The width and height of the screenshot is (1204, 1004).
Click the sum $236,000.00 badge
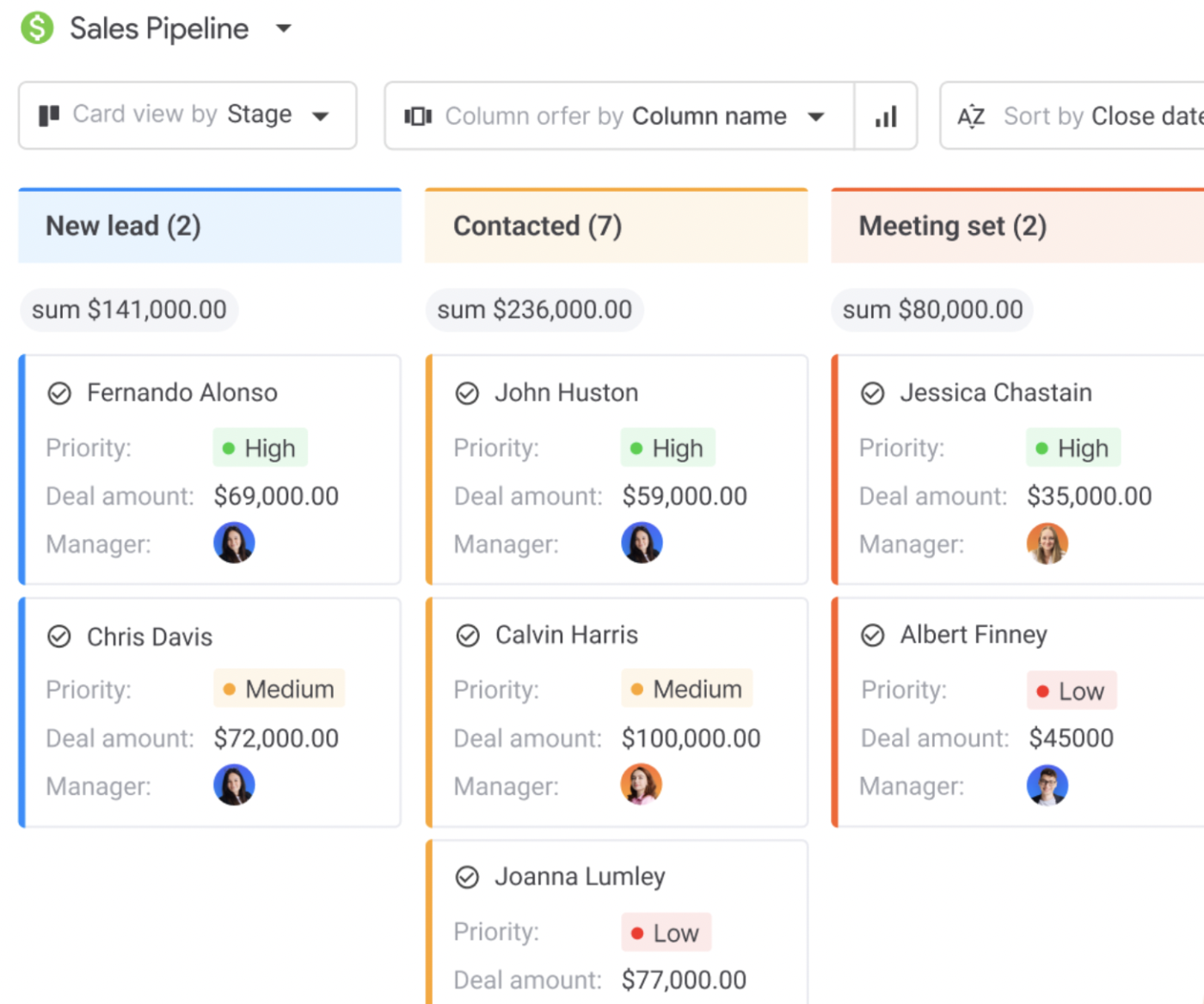pyautogui.click(x=534, y=309)
